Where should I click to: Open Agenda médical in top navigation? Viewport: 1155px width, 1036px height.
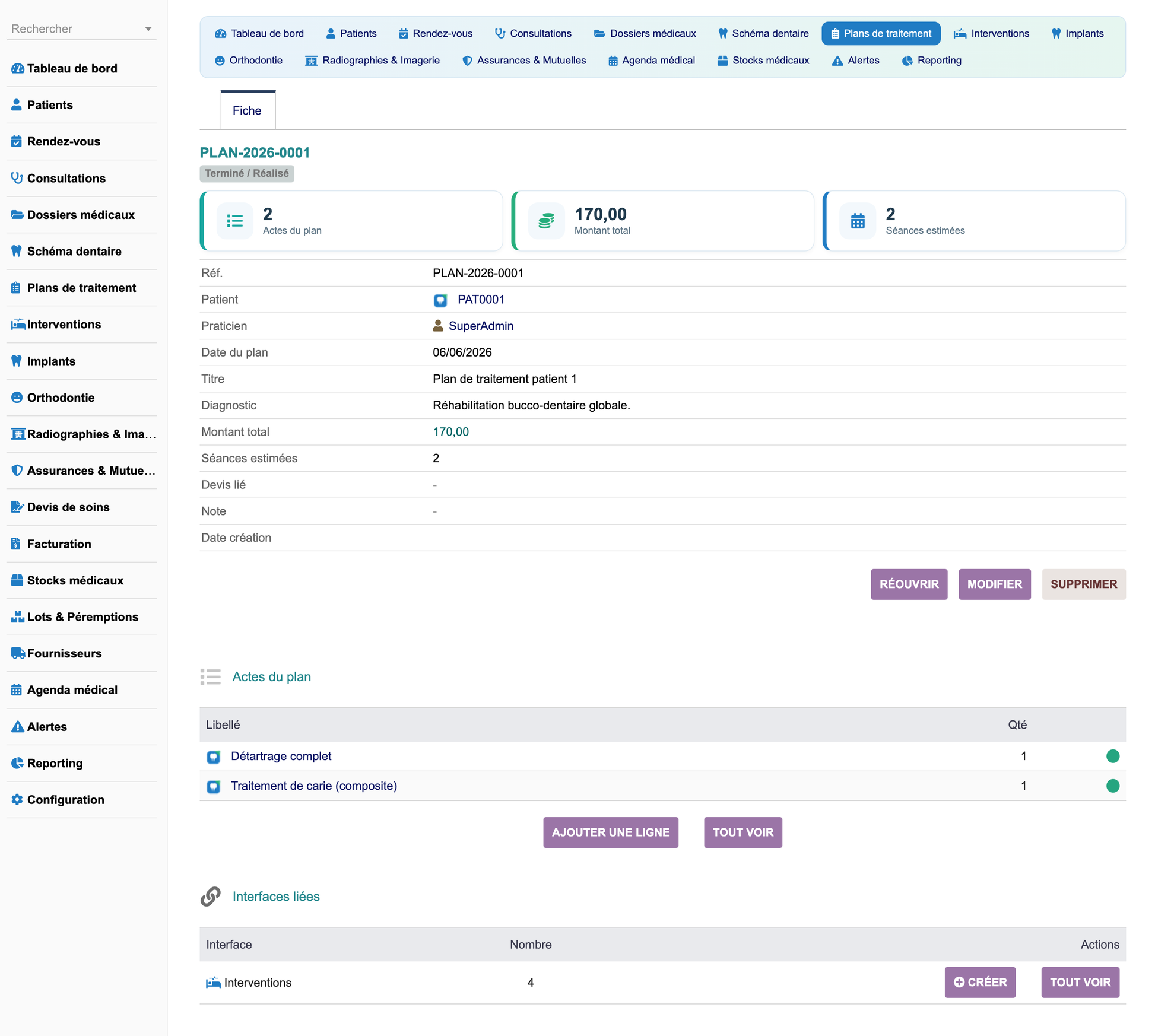coord(652,60)
